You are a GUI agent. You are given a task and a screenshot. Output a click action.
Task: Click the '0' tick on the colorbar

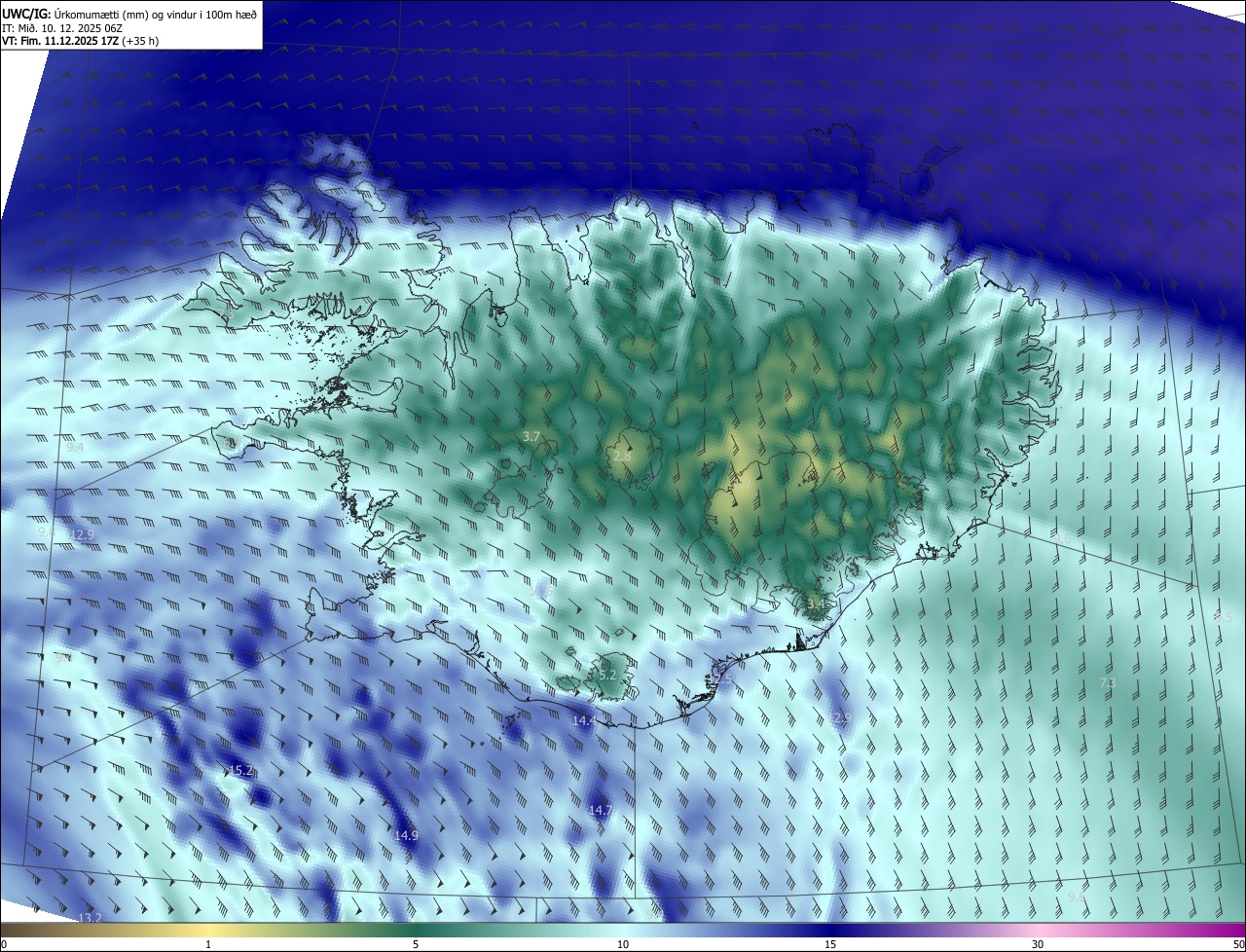pyautogui.click(x=4, y=945)
